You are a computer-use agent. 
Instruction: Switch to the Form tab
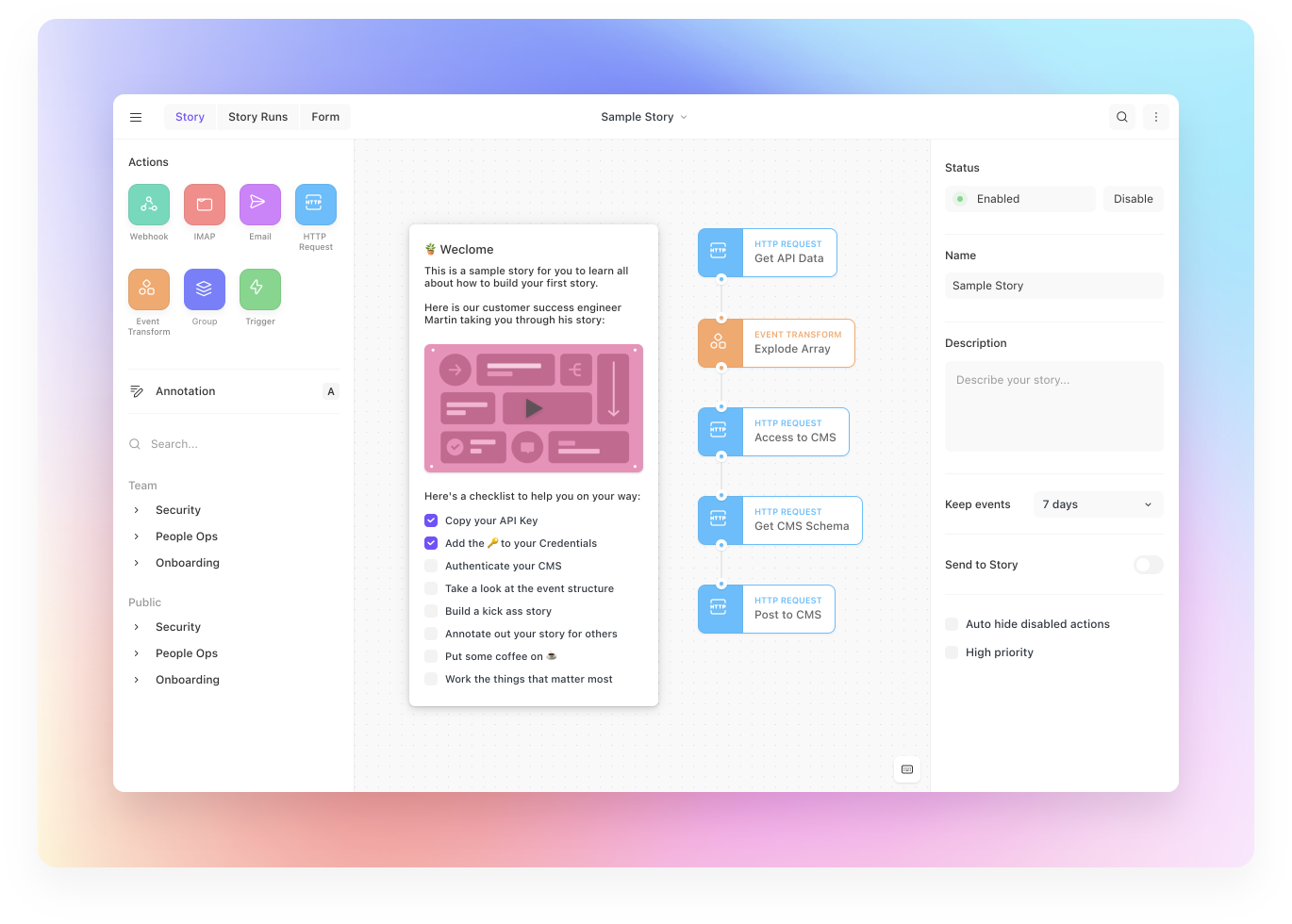325,117
